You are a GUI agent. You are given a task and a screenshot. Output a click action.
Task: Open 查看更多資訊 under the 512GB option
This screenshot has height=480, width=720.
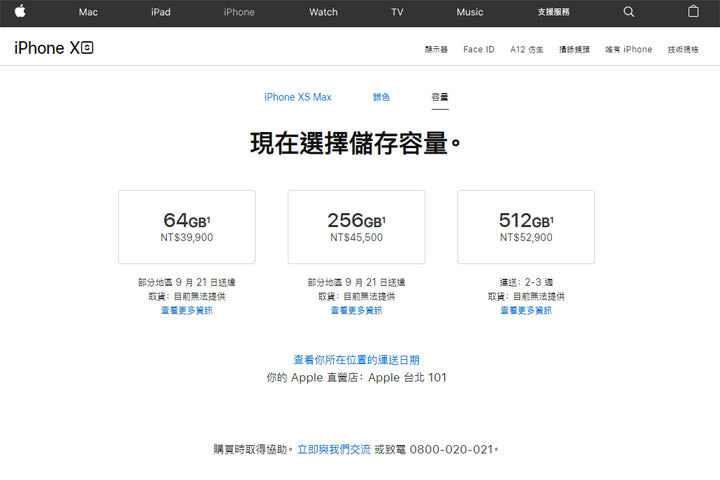tap(526, 311)
